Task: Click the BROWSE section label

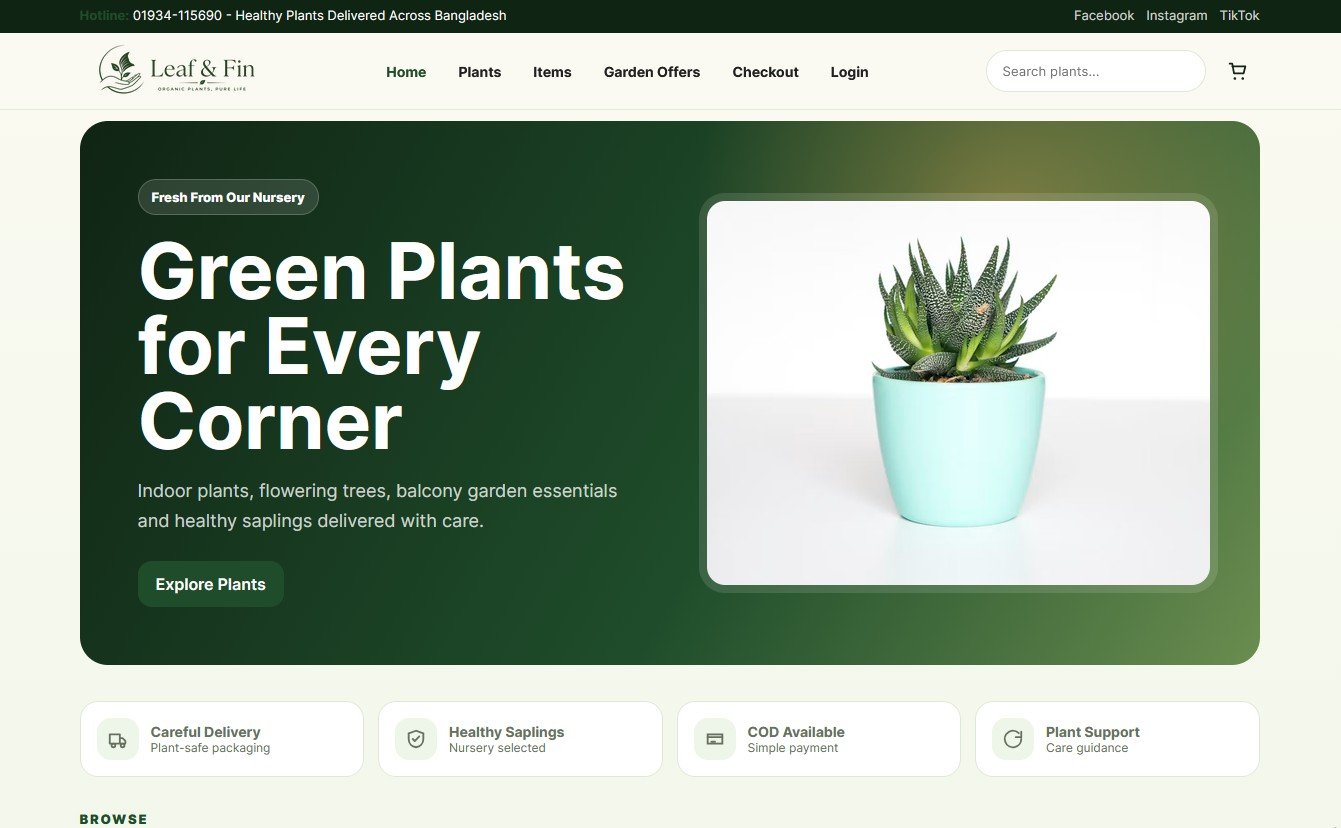Action: [x=114, y=819]
